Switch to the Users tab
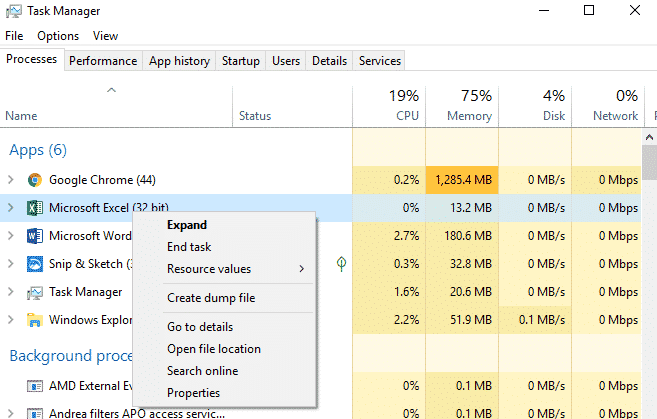 [x=286, y=61]
